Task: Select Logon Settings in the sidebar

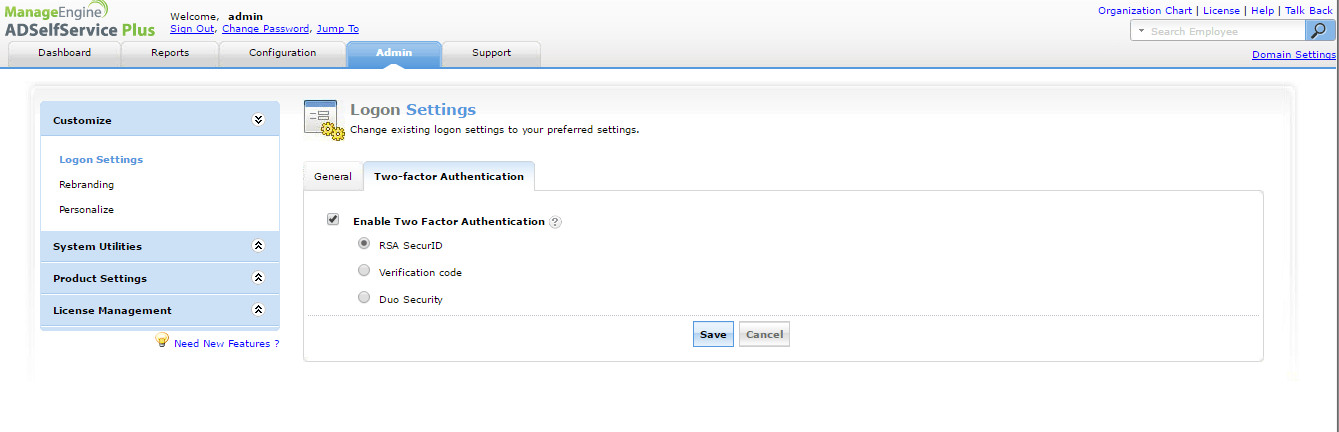Action: point(101,159)
